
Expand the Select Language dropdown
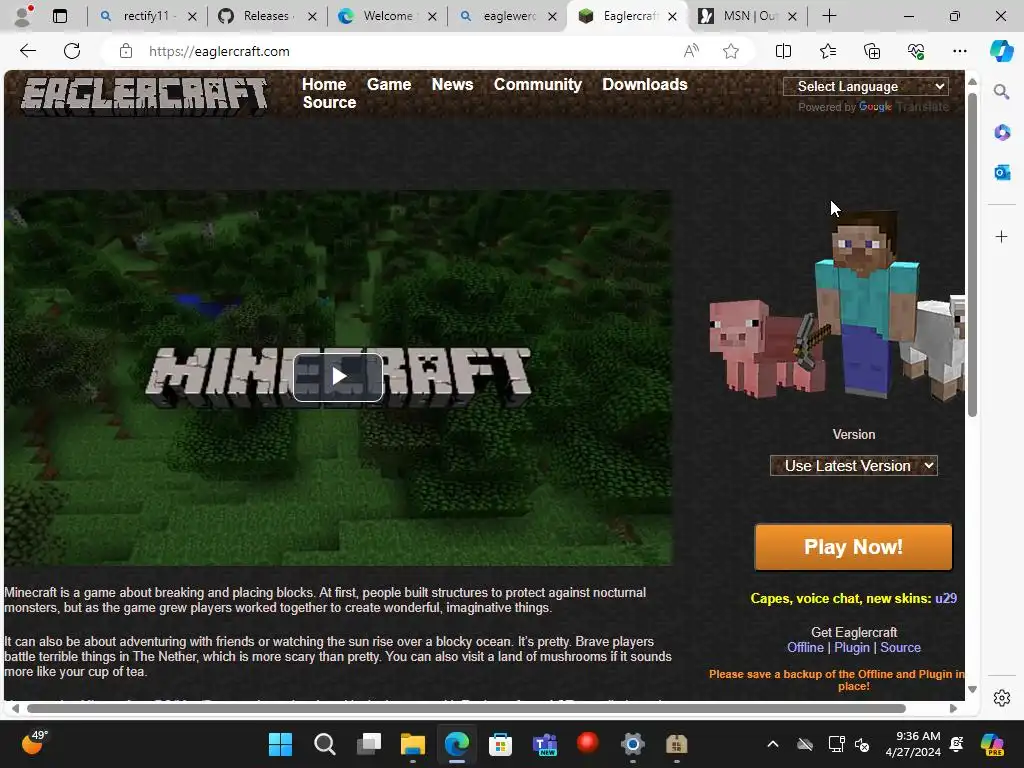point(866,86)
